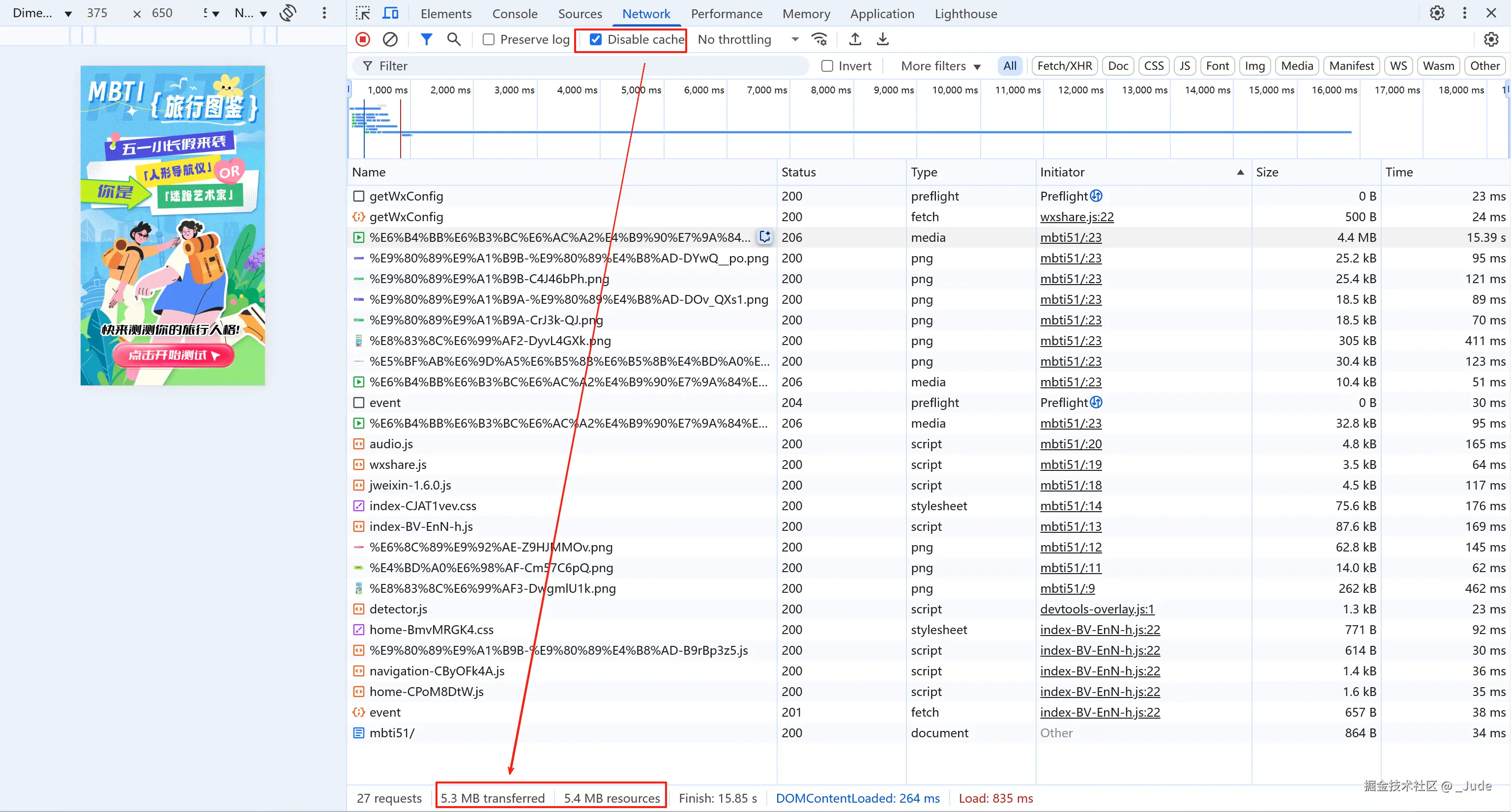Click the export HAR download icon

point(883,39)
